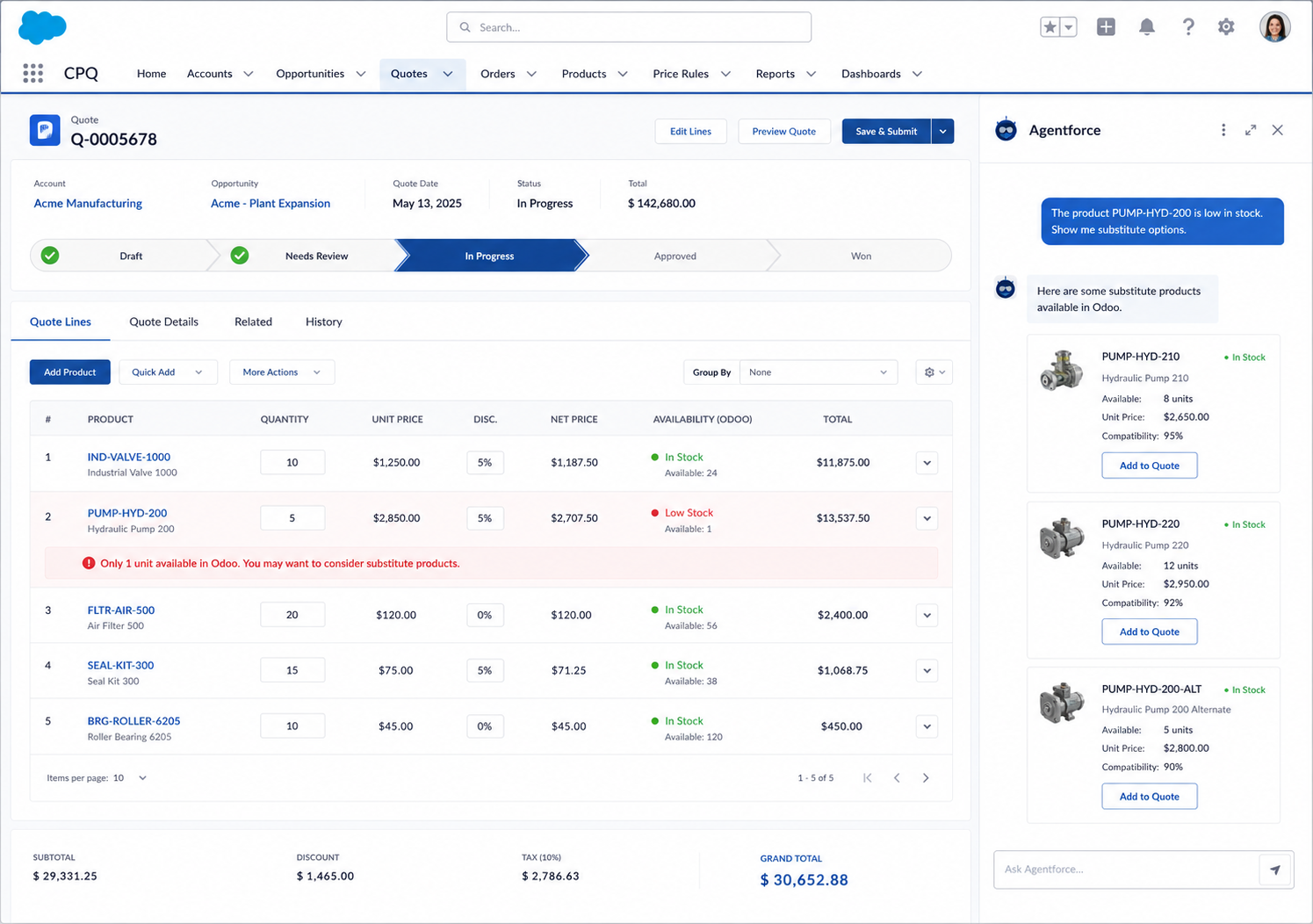Expand row actions for SEAL-KIT-300
1313x924 pixels.
[927, 671]
